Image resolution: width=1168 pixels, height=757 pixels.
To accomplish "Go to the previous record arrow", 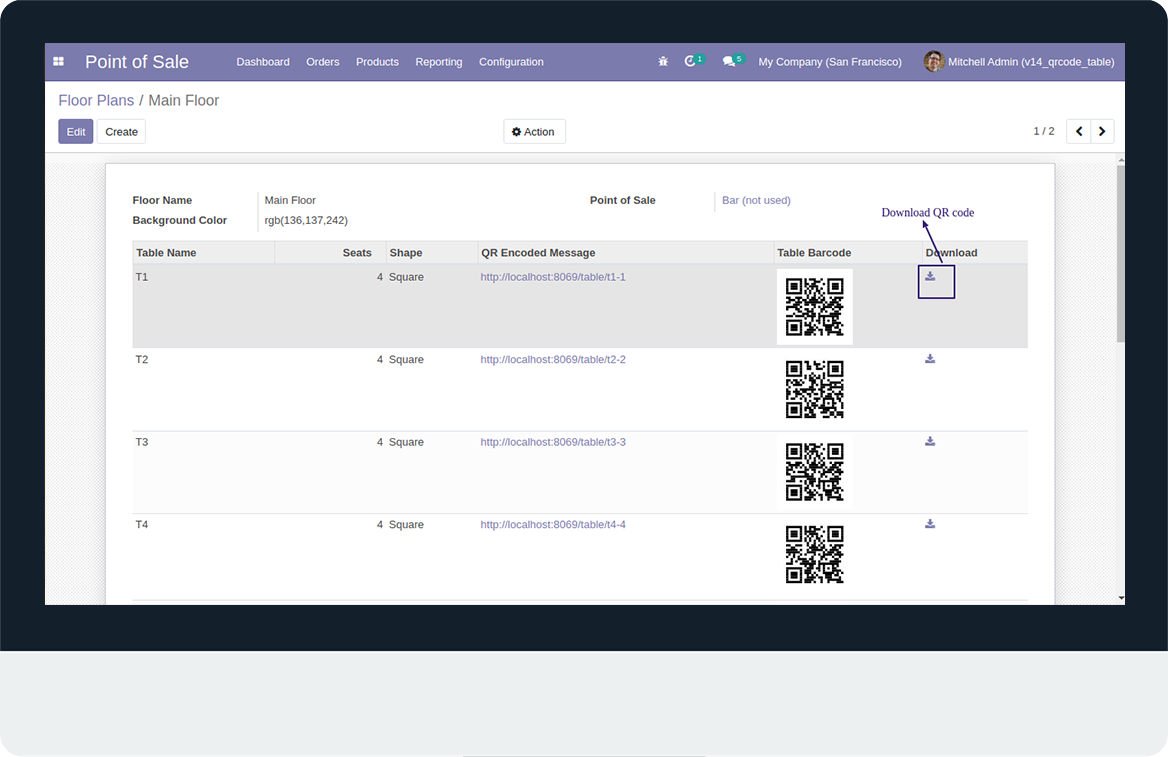I will pos(1079,131).
